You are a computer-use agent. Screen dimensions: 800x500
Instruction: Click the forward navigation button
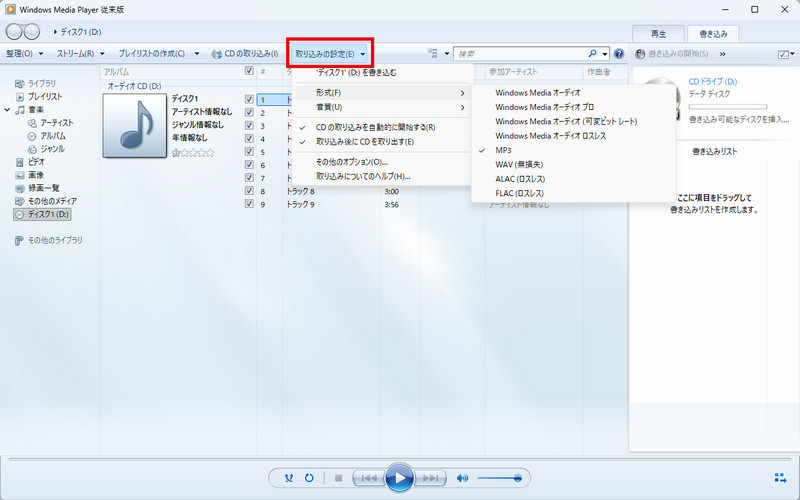(32, 32)
